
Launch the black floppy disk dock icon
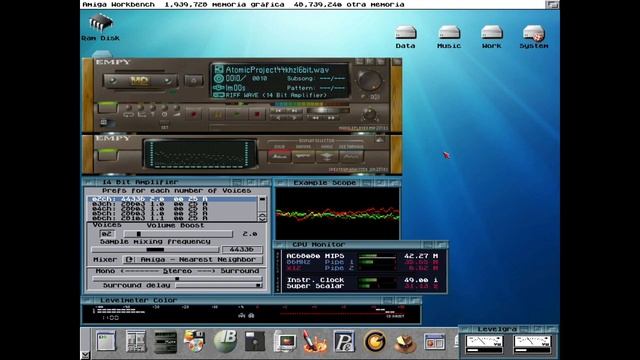coord(255,341)
